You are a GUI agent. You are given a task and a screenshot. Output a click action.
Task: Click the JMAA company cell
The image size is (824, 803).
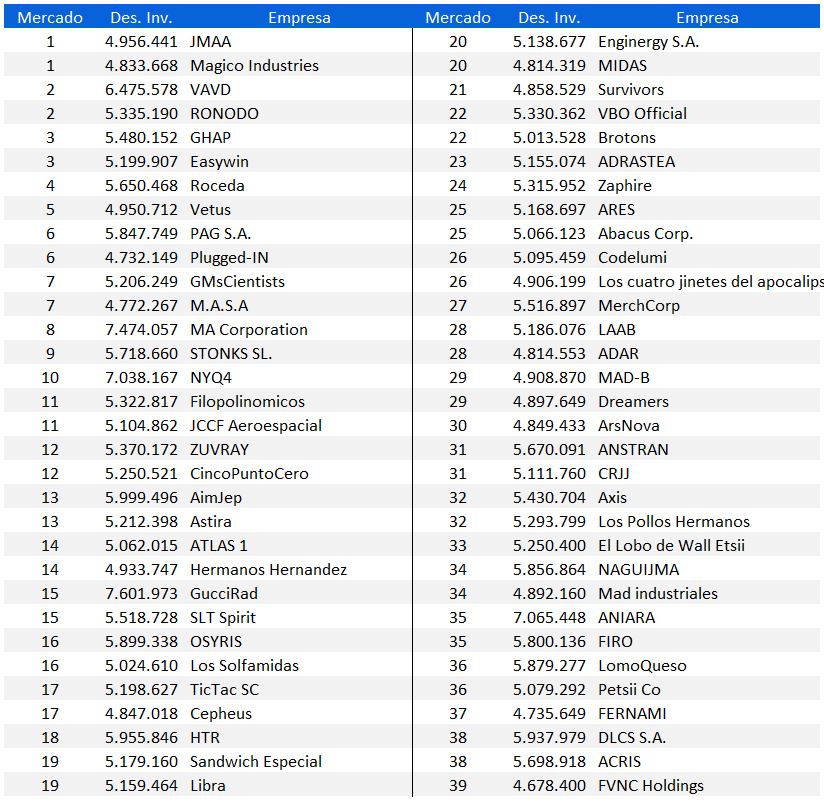pos(211,42)
